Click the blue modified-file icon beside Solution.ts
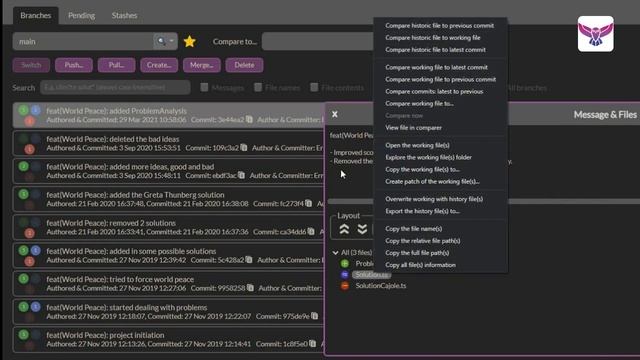Screen dimensions: 640x360 (345, 275)
